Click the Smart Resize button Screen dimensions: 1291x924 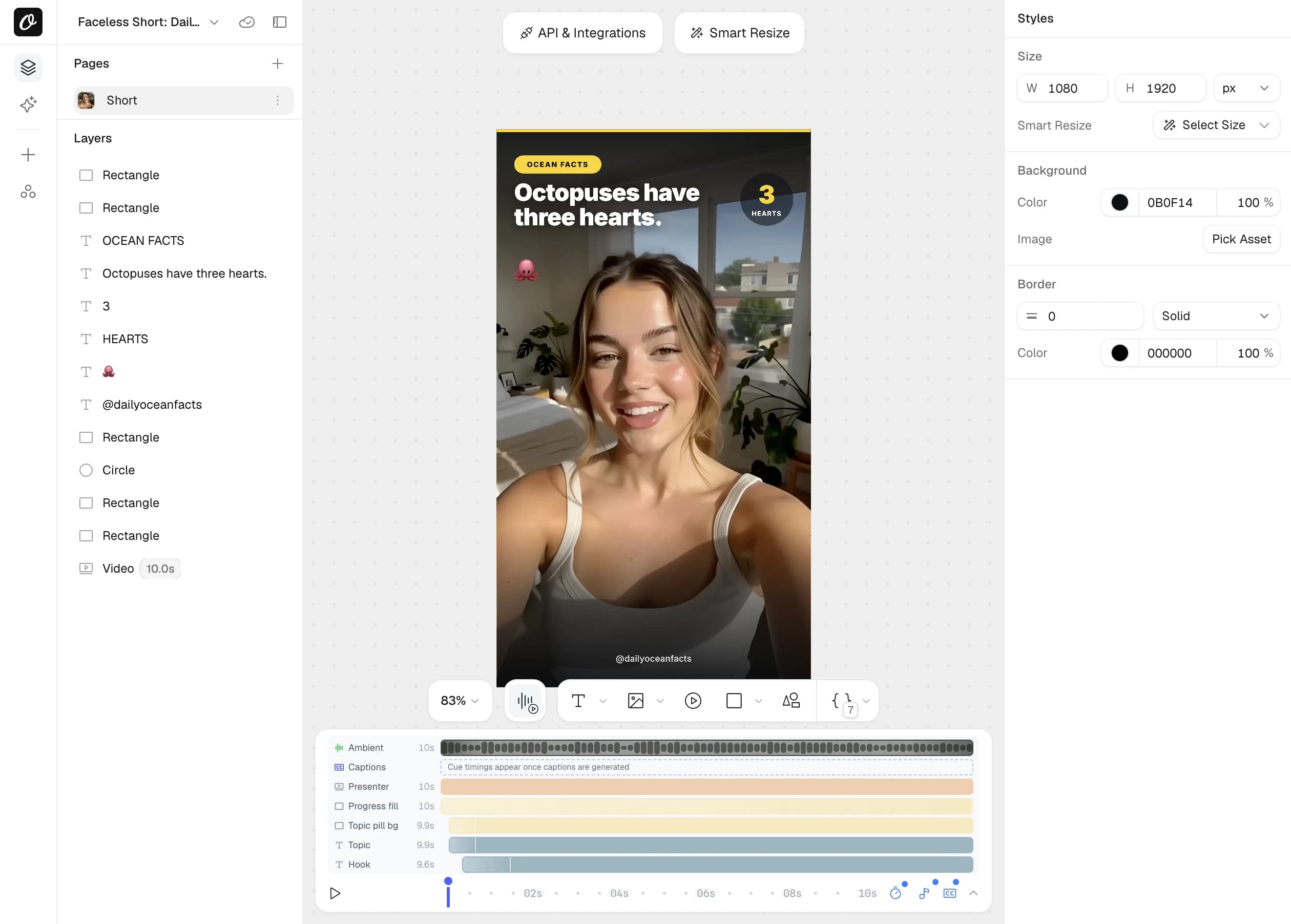739,33
